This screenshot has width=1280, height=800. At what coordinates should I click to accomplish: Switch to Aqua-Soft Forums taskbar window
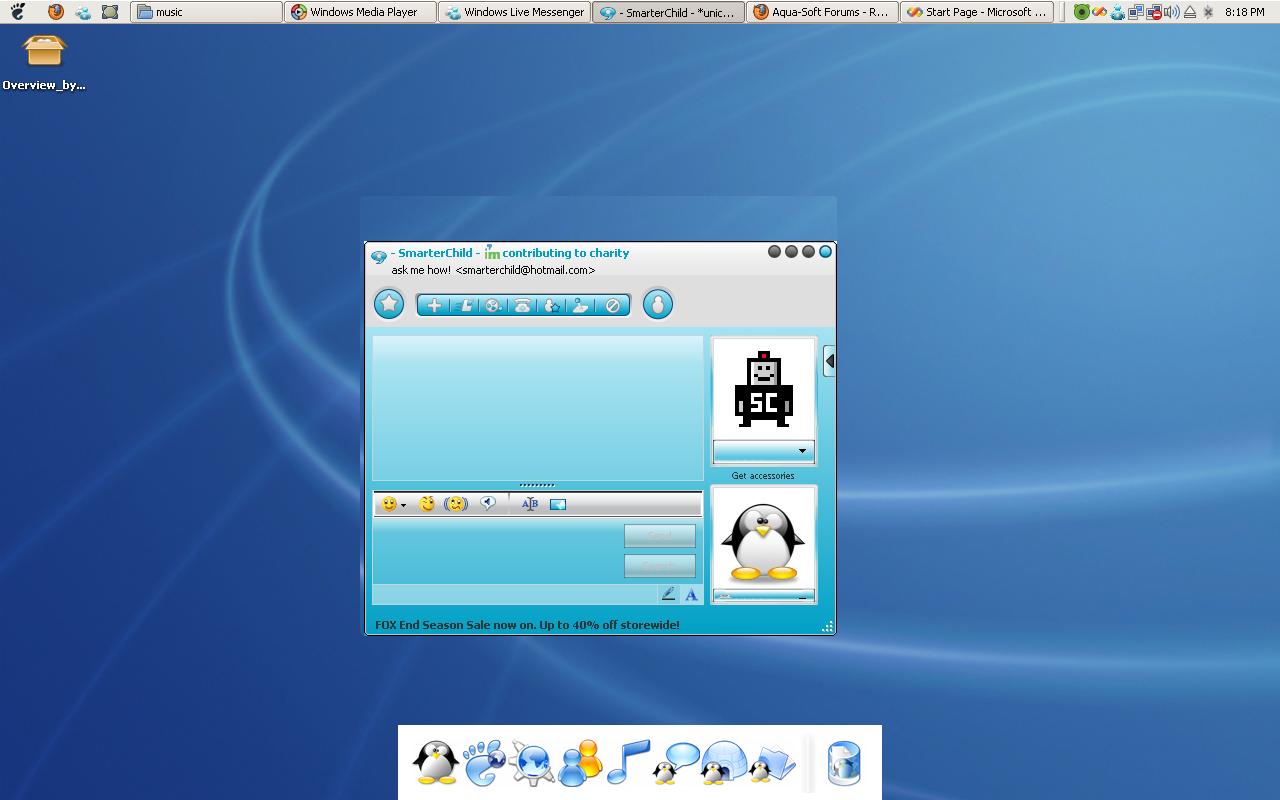(x=822, y=12)
